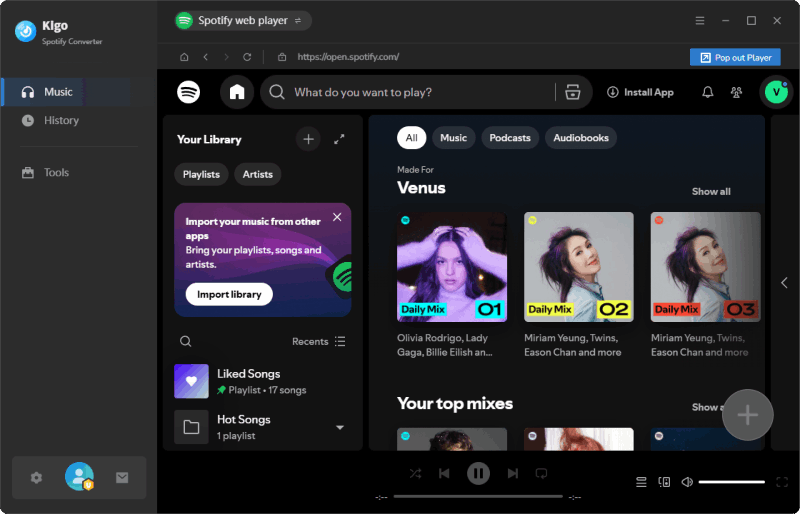Pause playback

point(478,474)
